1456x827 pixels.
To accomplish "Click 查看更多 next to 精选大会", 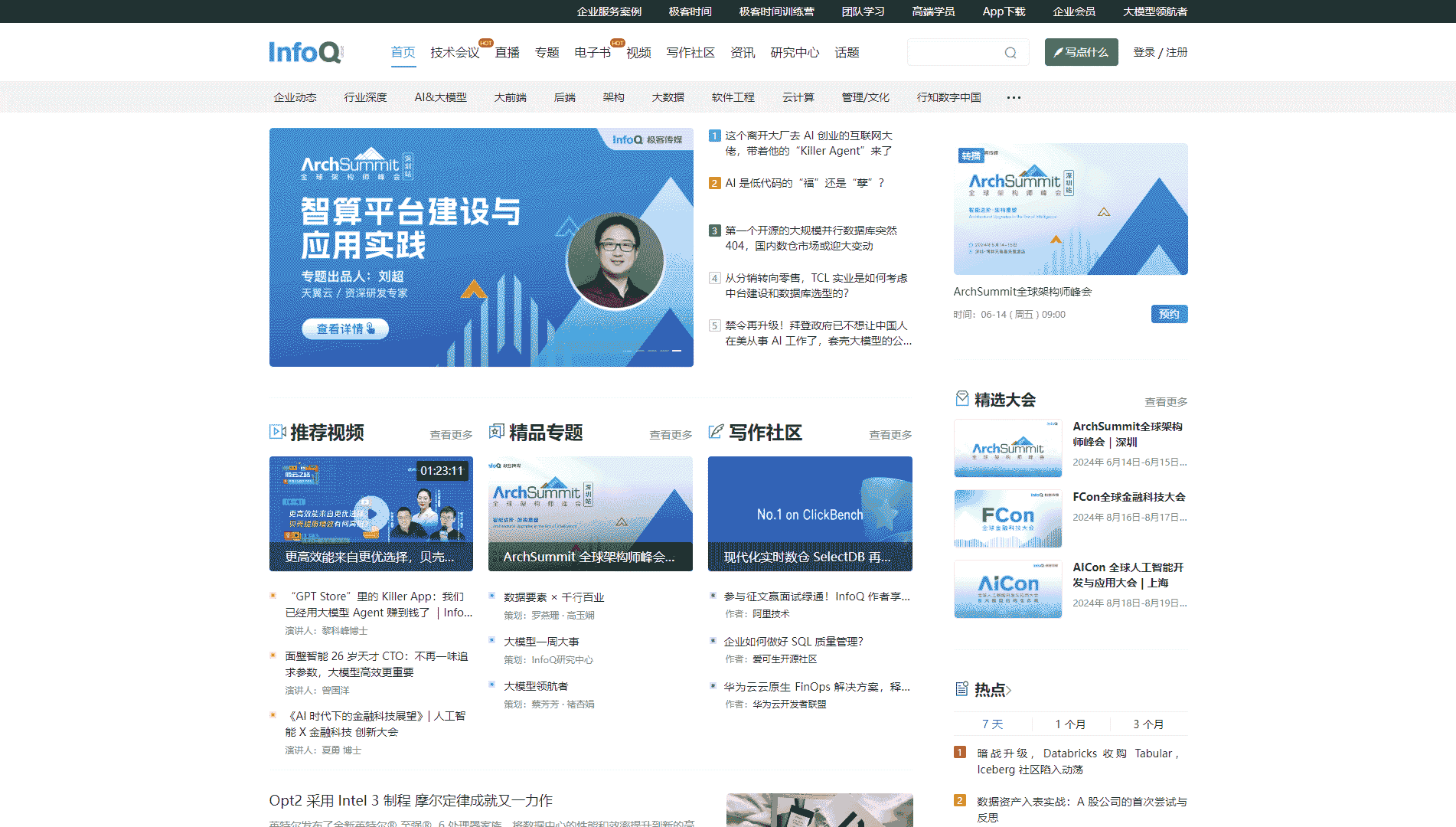I will (x=1166, y=401).
